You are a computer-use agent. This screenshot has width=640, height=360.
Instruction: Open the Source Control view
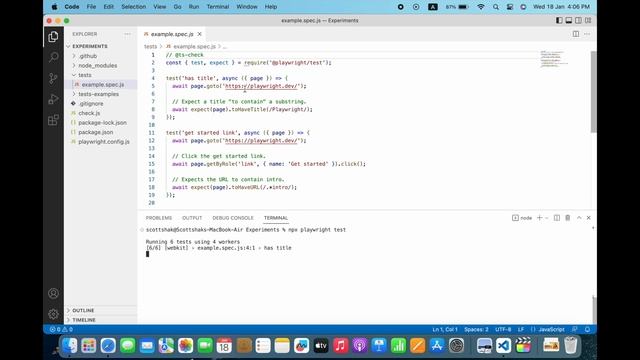coord(53,78)
